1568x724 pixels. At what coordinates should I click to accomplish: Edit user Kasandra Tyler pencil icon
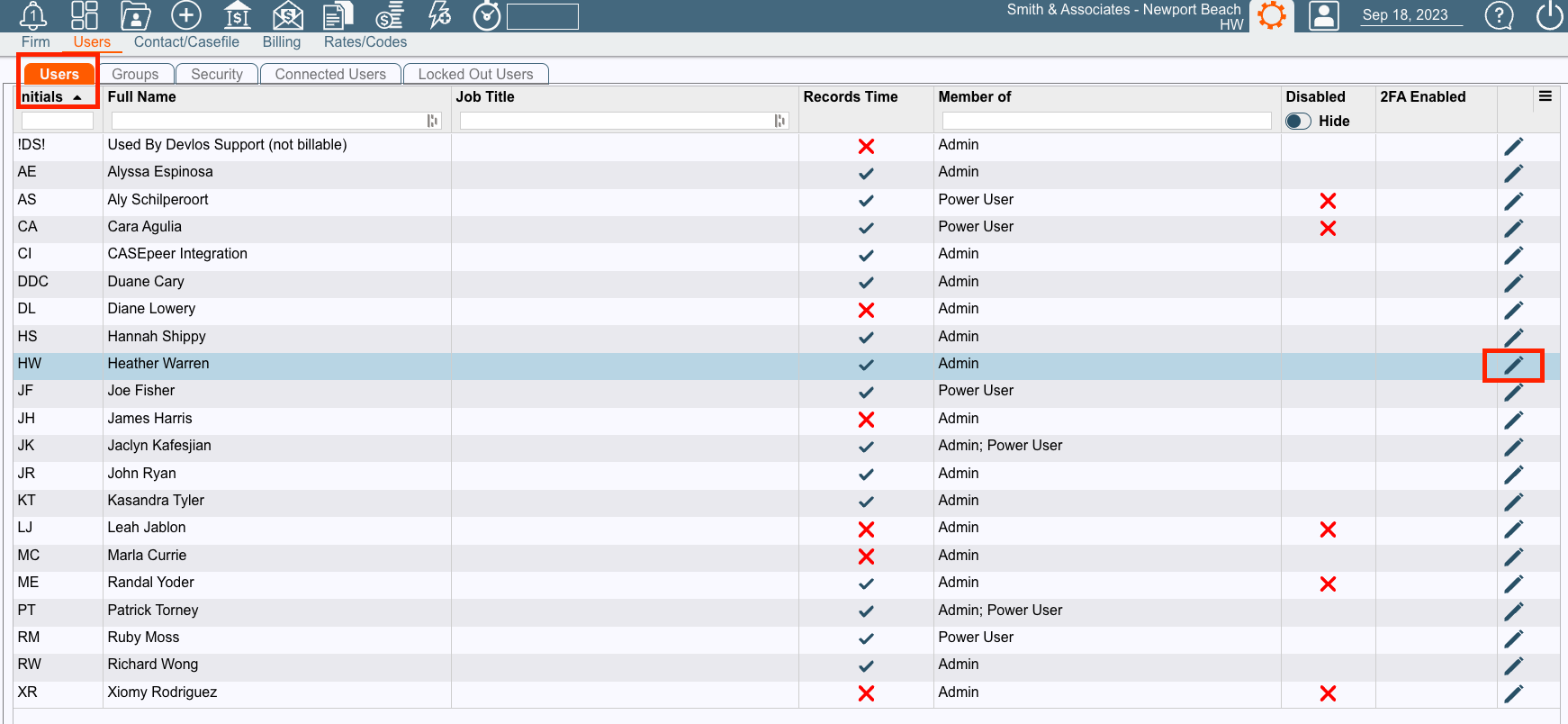[x=1514, y=502]
